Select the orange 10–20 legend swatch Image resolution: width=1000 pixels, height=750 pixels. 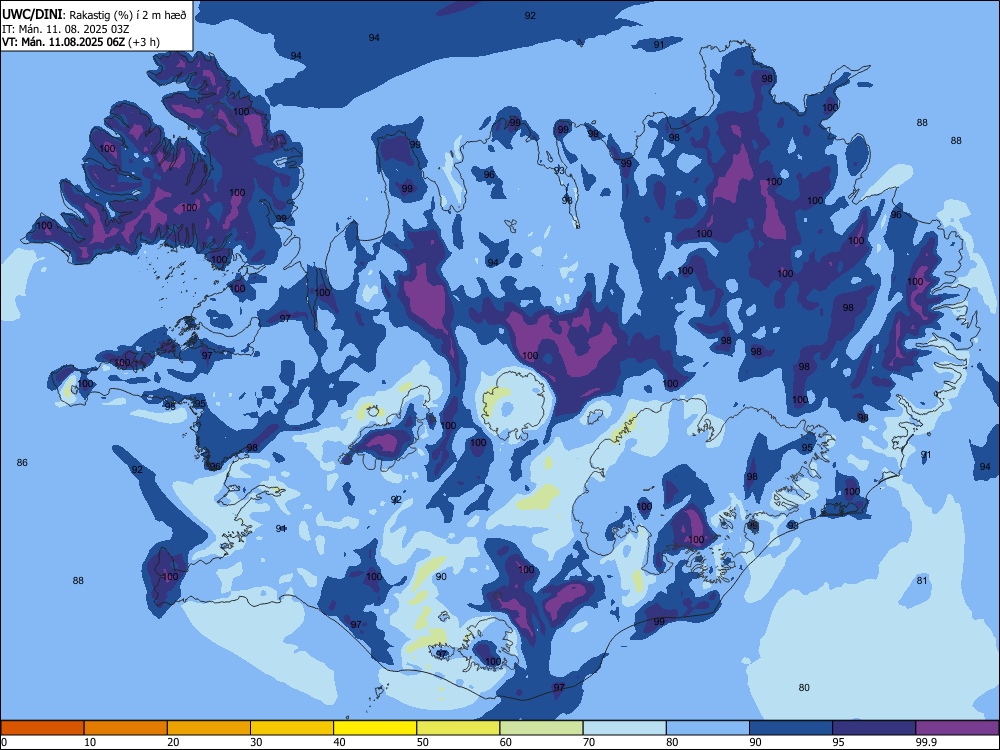coord(126,728)
